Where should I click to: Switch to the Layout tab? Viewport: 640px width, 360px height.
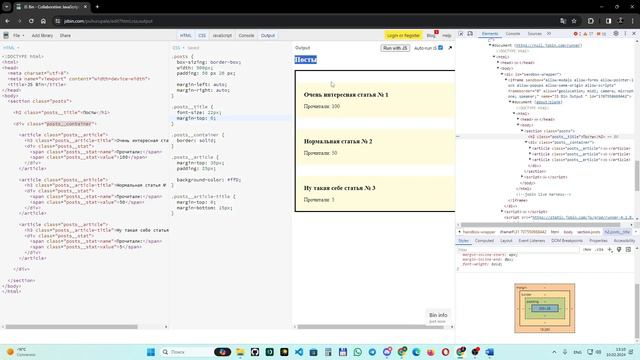(506, 241)
